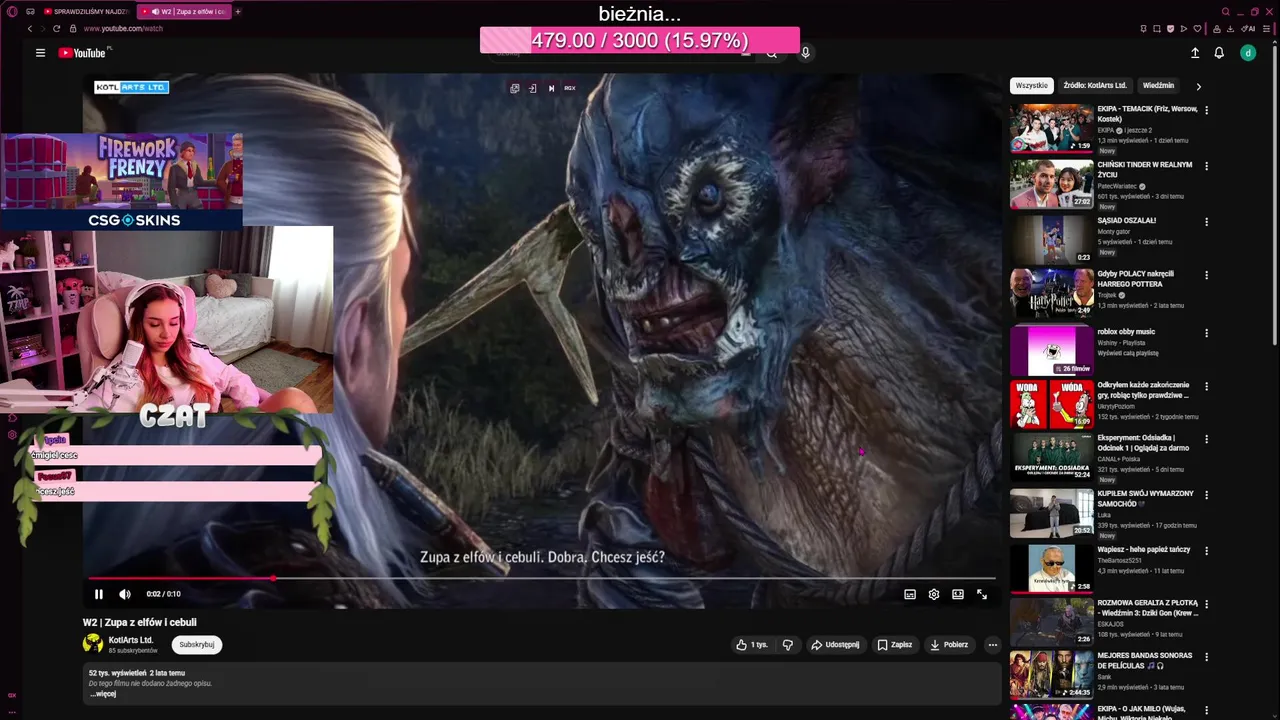Open options for Odkryłem każde zakończenie gry video
Screen dimensions: 1280x720
[x=1206, y=386]
